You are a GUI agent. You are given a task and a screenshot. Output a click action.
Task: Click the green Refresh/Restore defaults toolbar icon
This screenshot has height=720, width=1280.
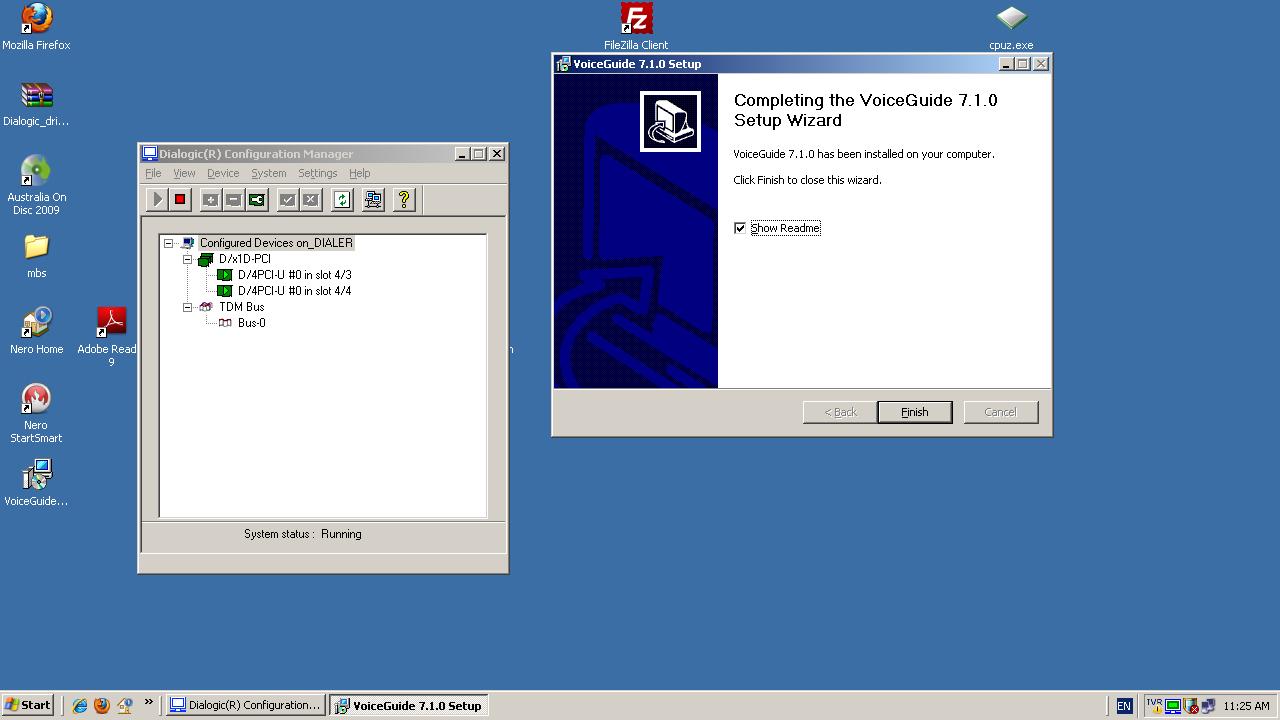pos(342,200)
